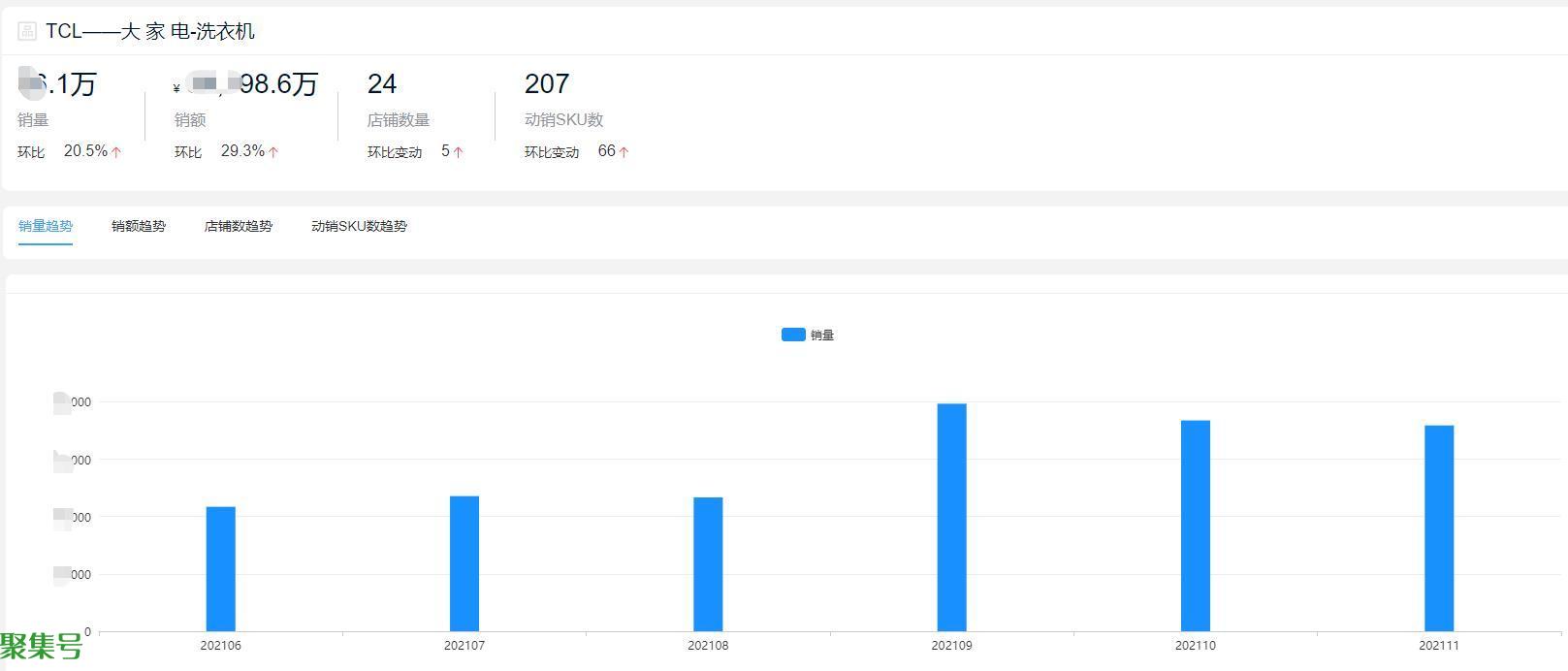Click the 环比变动 label under 动销SKU数

point(552,152)
